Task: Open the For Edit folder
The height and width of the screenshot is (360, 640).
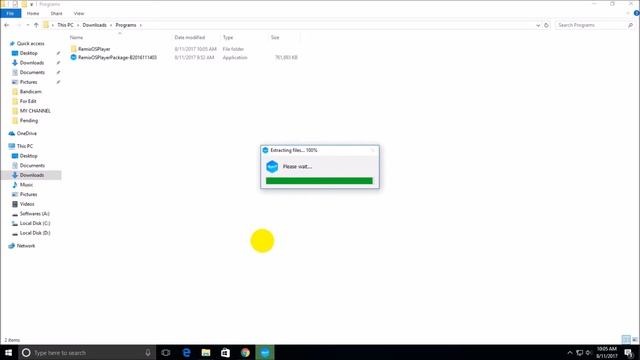Action: (x=28, y=101)
